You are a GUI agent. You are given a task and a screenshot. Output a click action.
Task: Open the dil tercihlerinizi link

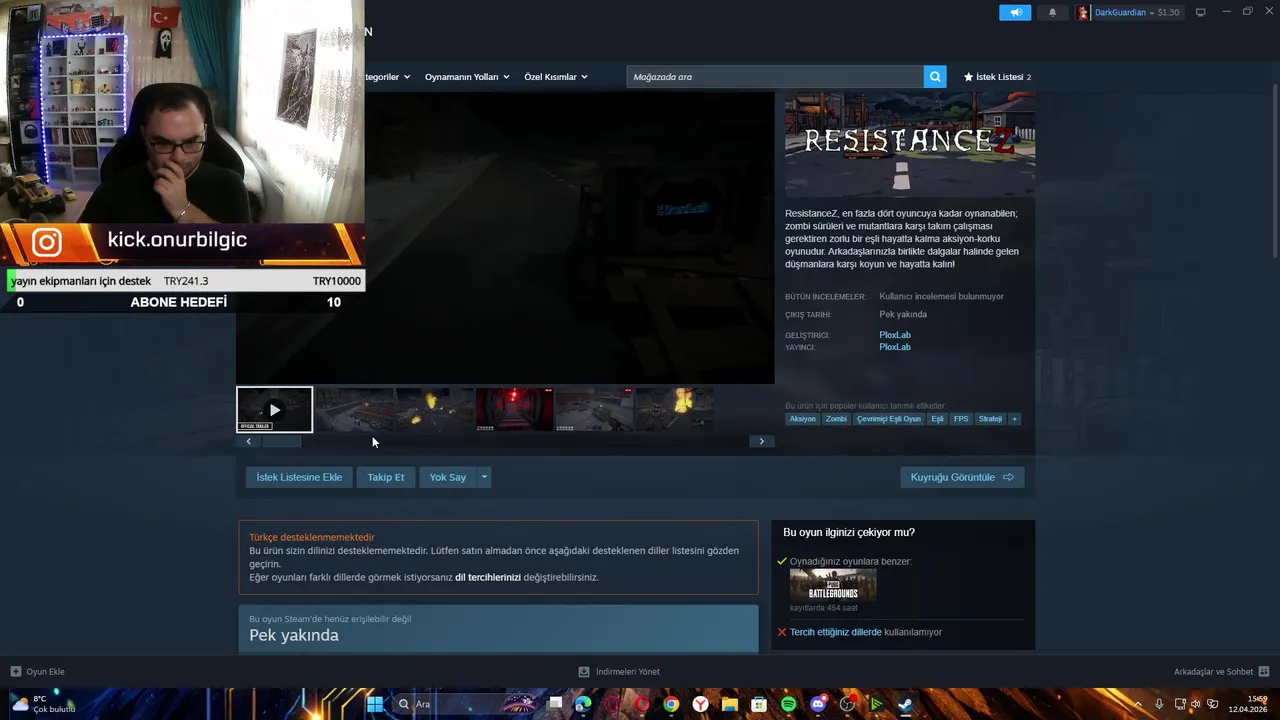click(x=488, y=577)
